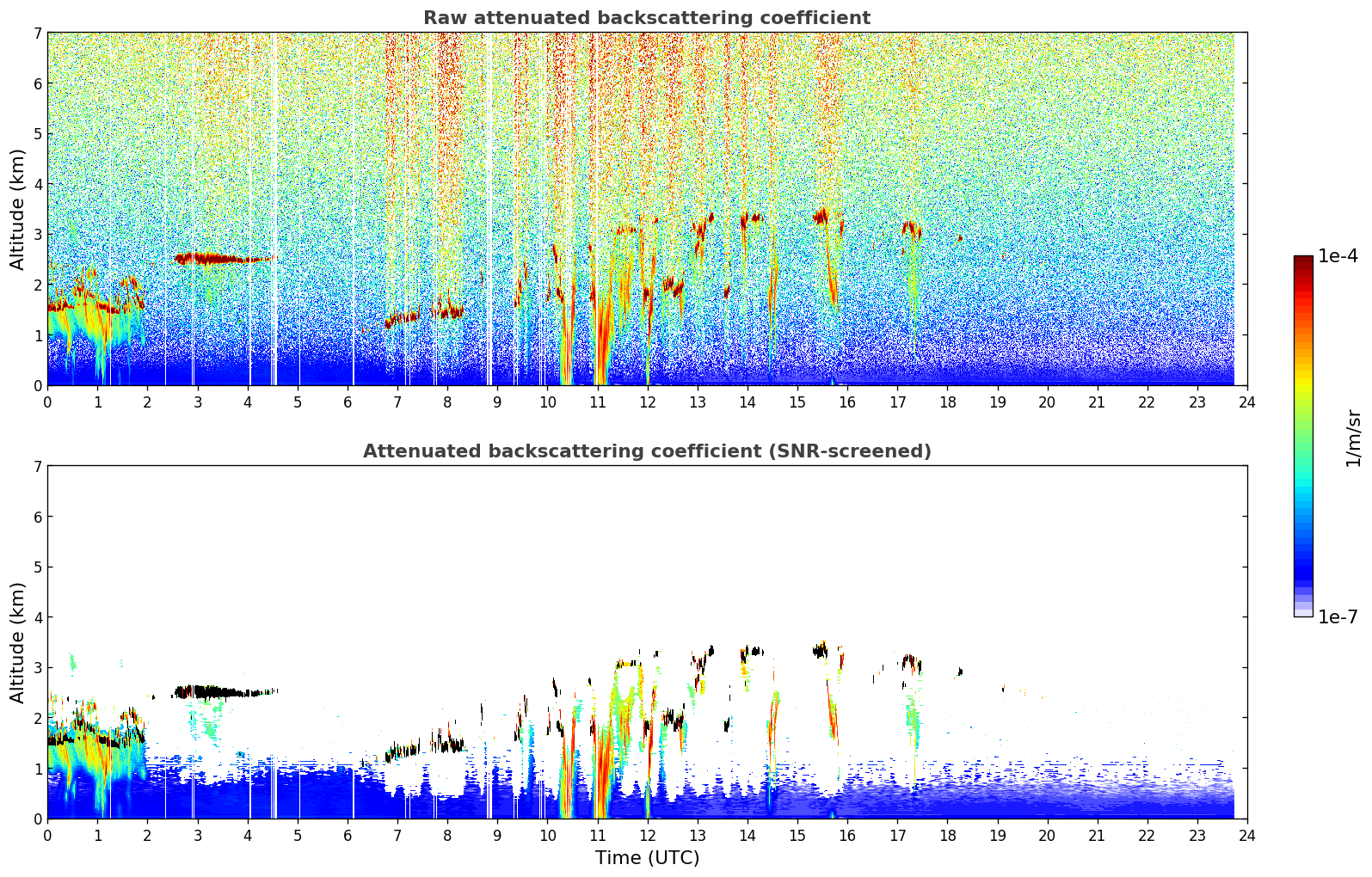Screen dimensions: 1372x877
Task: Click the colorbar's 1e-4 maximum label
Action: pos(1338,256)
